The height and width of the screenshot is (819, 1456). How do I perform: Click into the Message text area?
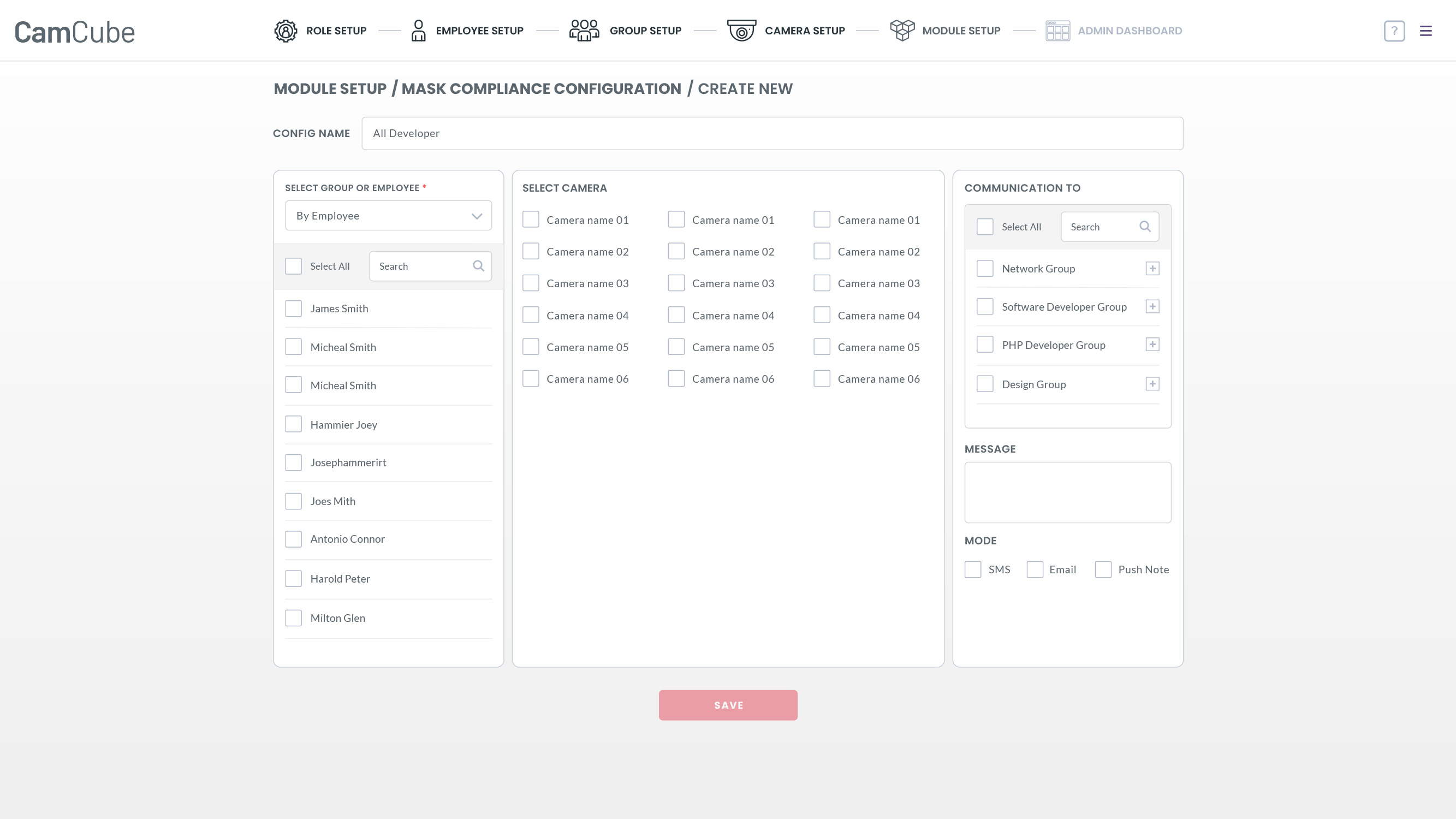[1067, 492]
